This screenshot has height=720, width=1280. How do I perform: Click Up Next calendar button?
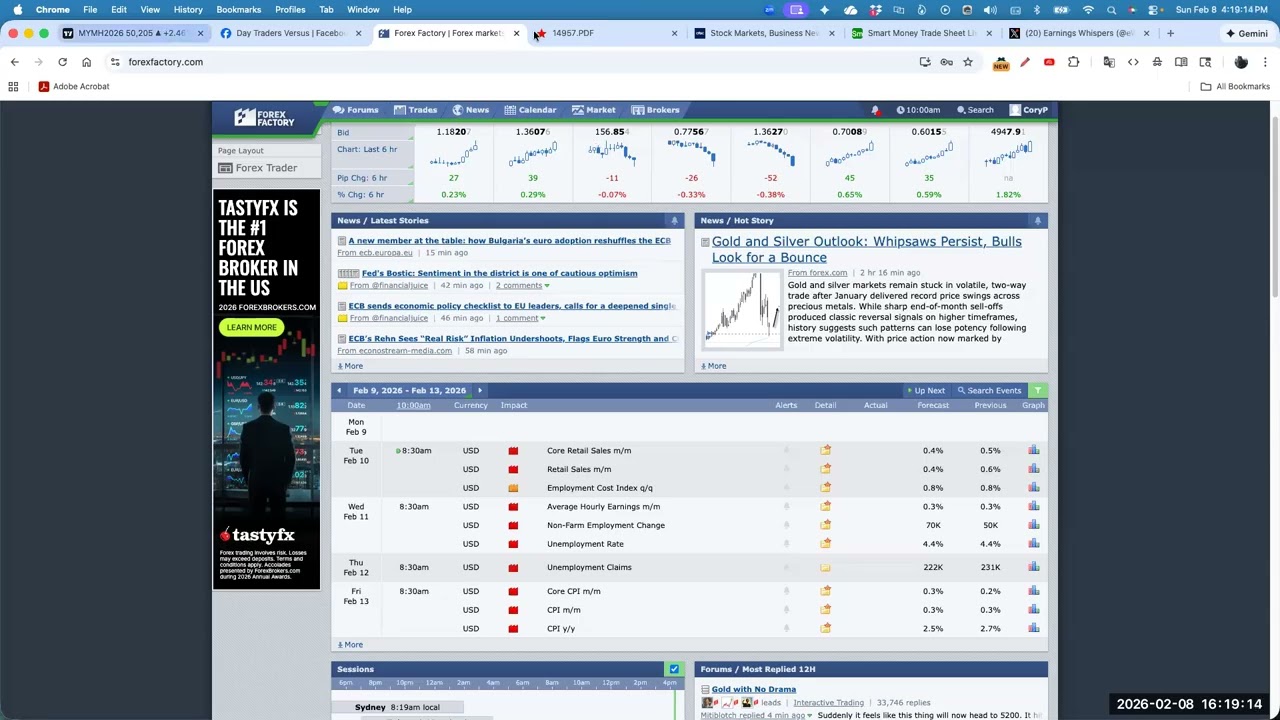click(x=926, y=391)
